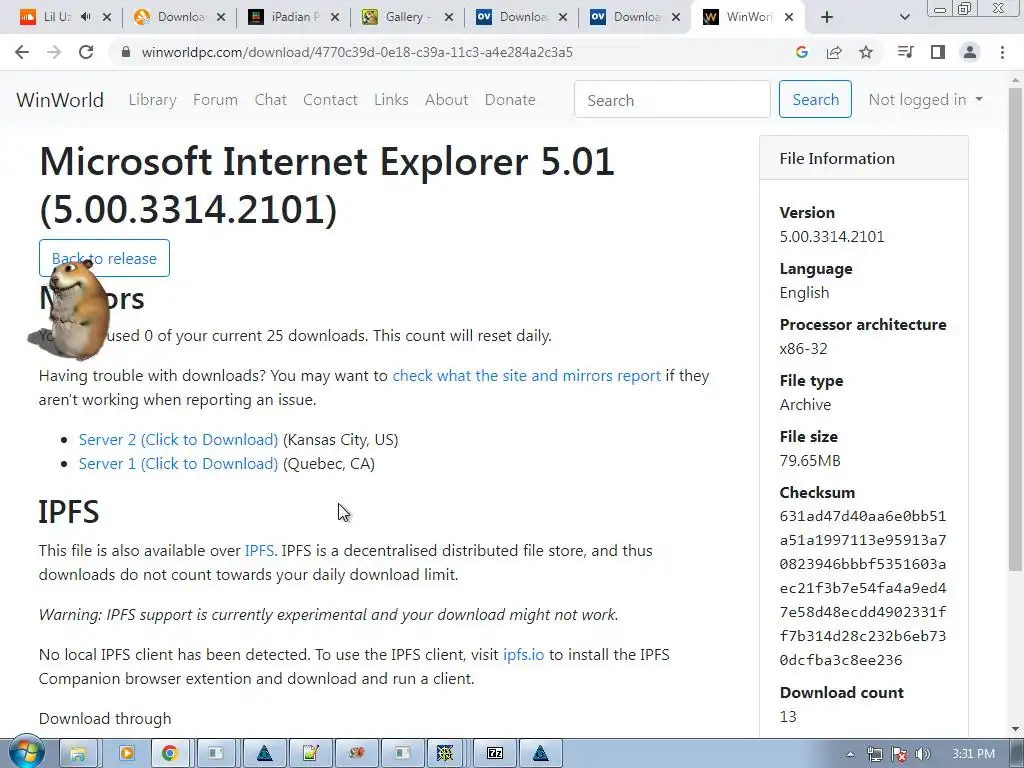Open the Chat nav item
The width and height of the screenshot is (1024, 768).
pos(270,100)
